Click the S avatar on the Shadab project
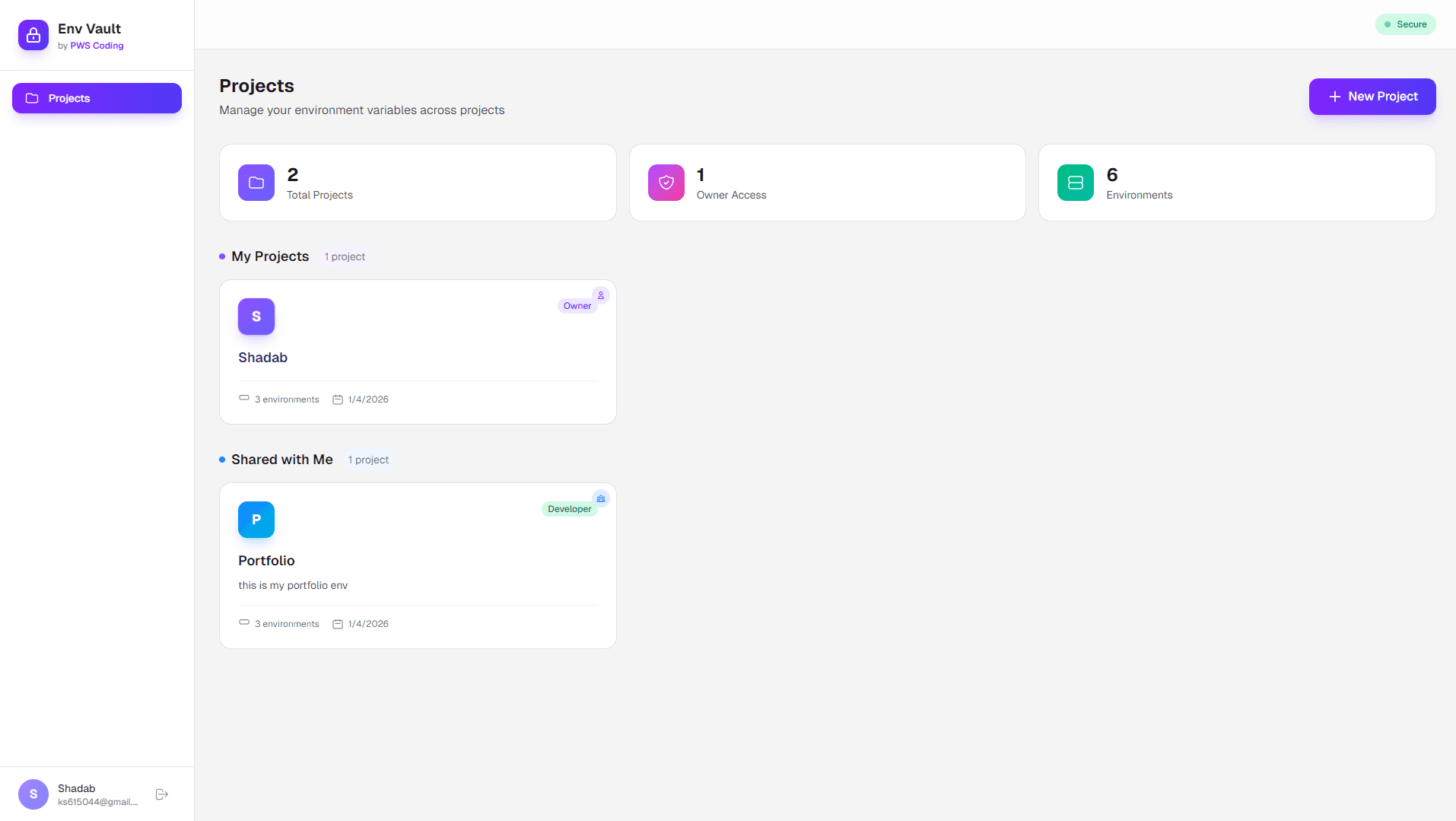This screenshot has width=1456, height=821. (256, 317)
